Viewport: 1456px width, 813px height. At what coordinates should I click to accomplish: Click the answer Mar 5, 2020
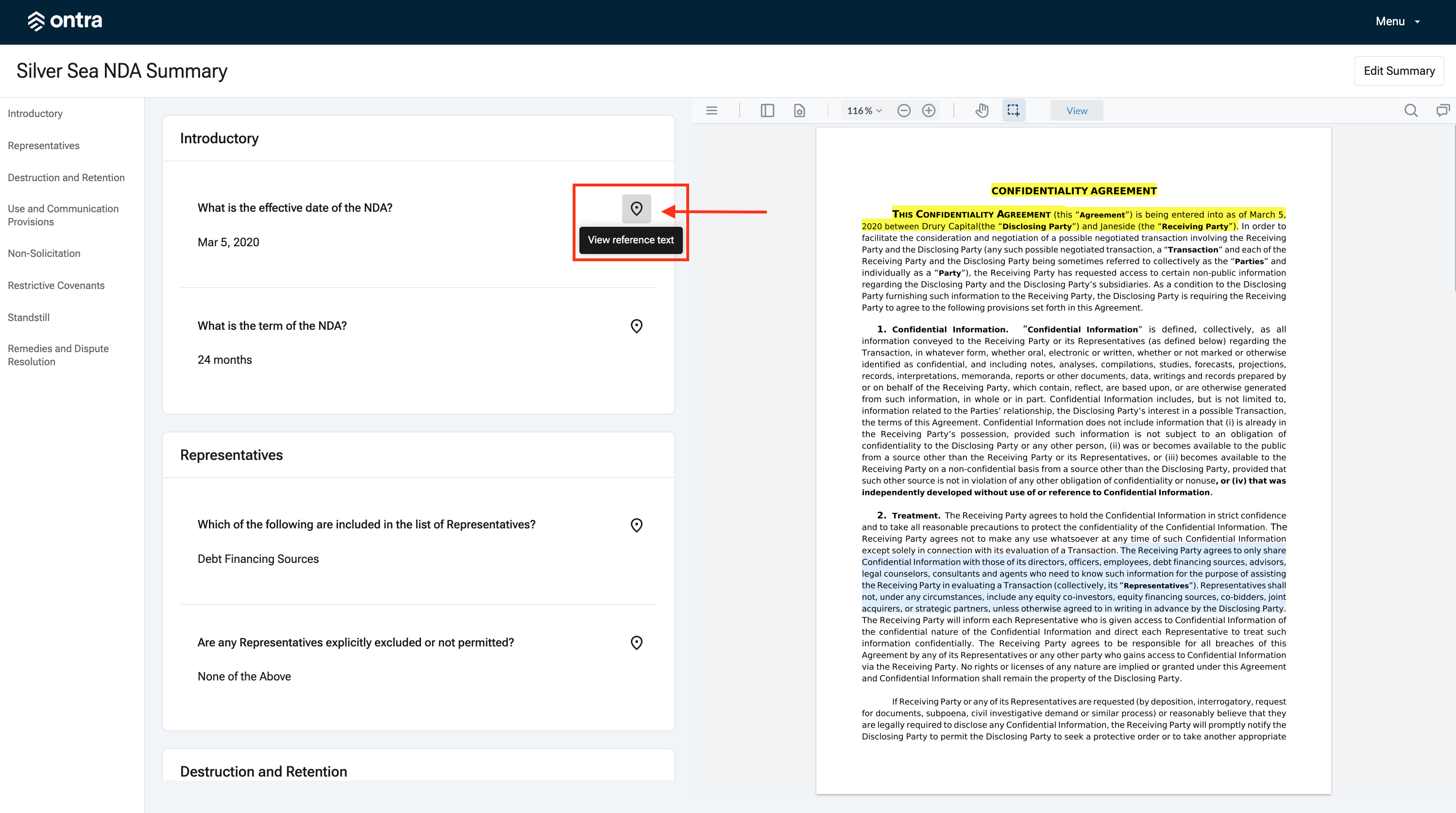tap(228, 242)
